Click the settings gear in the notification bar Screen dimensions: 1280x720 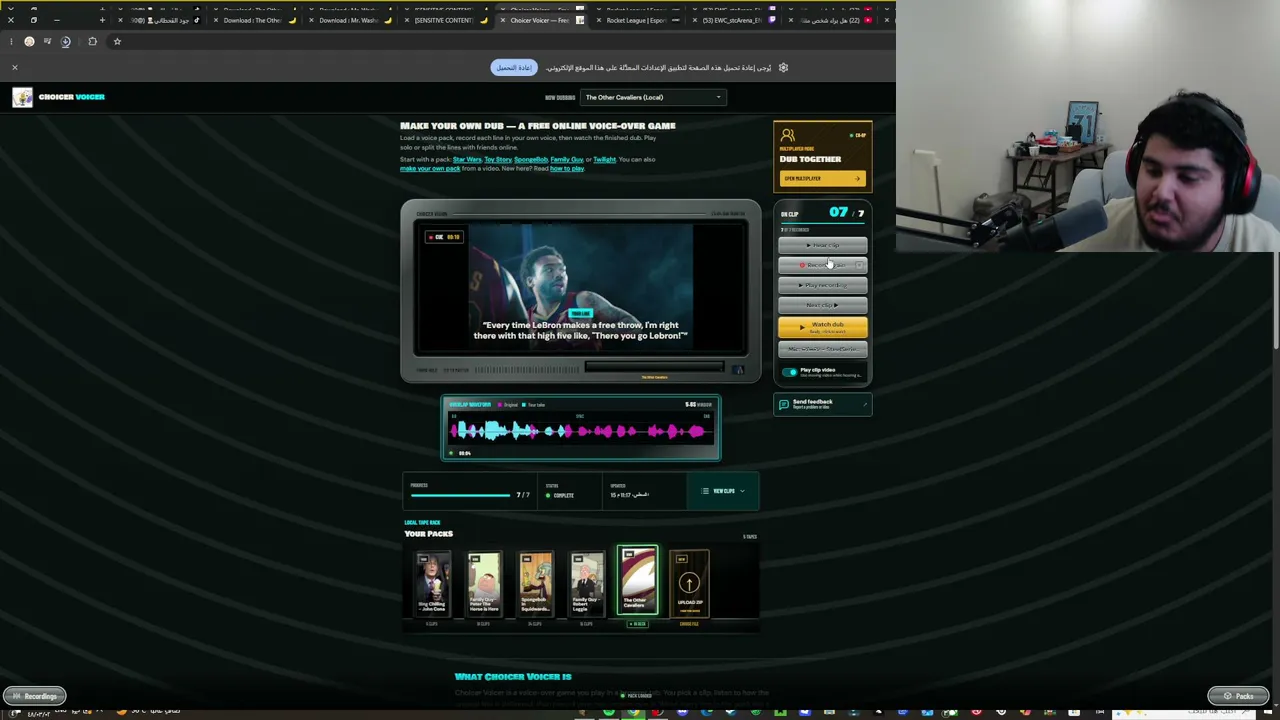[783, 67]
